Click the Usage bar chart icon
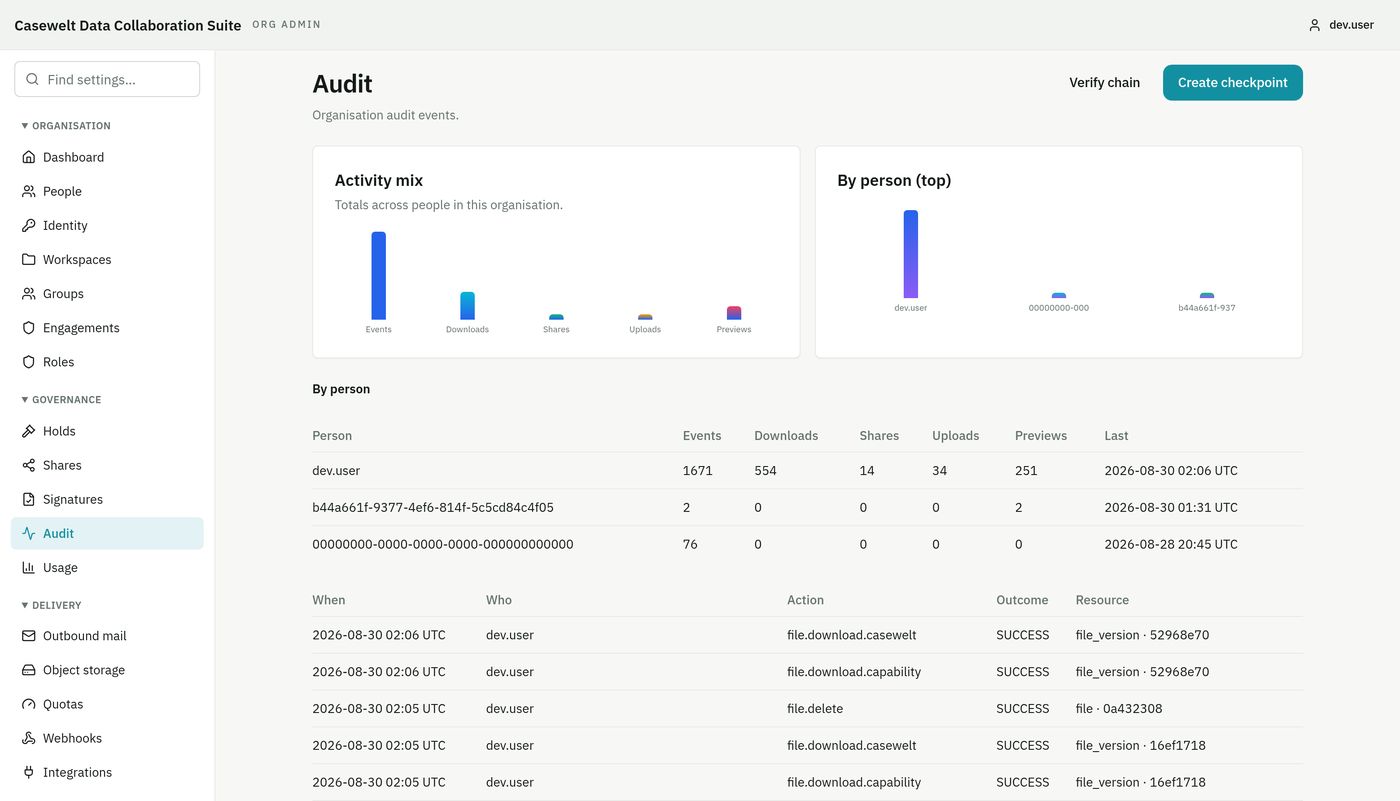Viewport: 1400px width, 801px height. [x=29, y=567]
